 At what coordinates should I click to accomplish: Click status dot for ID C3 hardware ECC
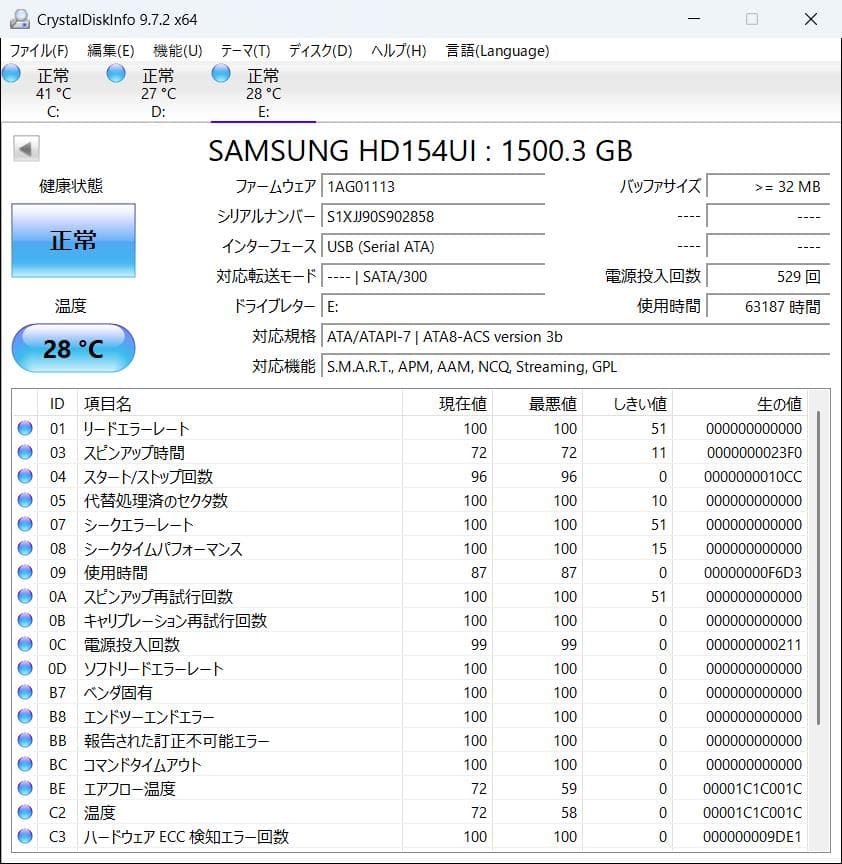click(25, 836)
